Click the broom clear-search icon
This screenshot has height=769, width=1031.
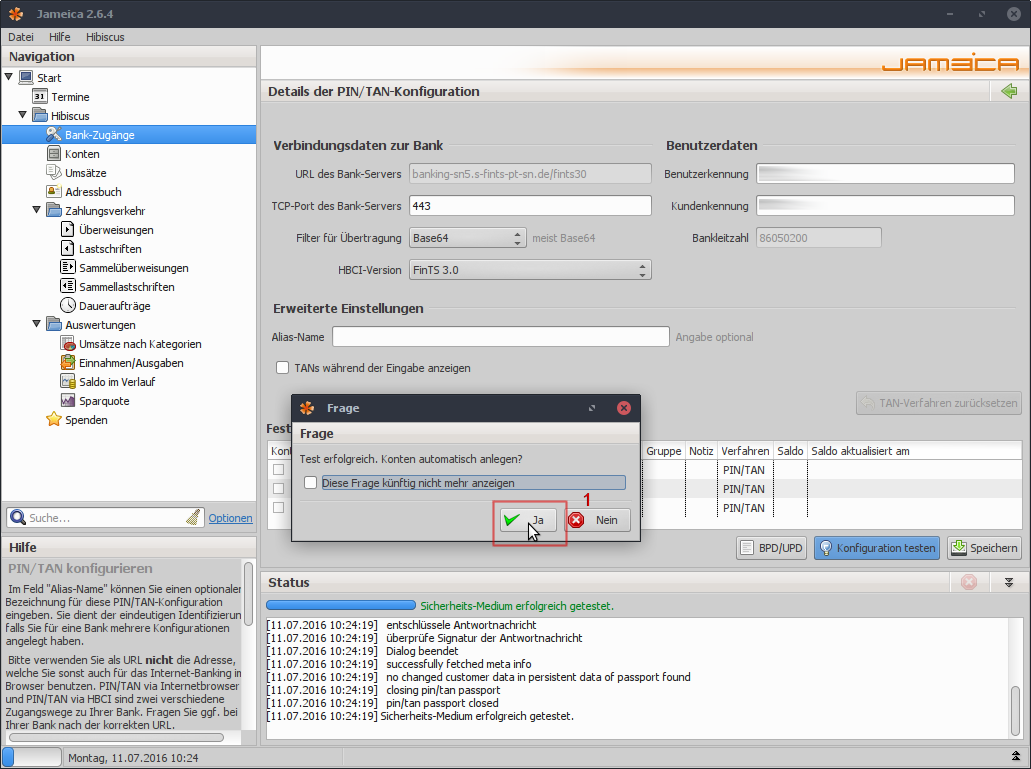(x=193, y=518)
